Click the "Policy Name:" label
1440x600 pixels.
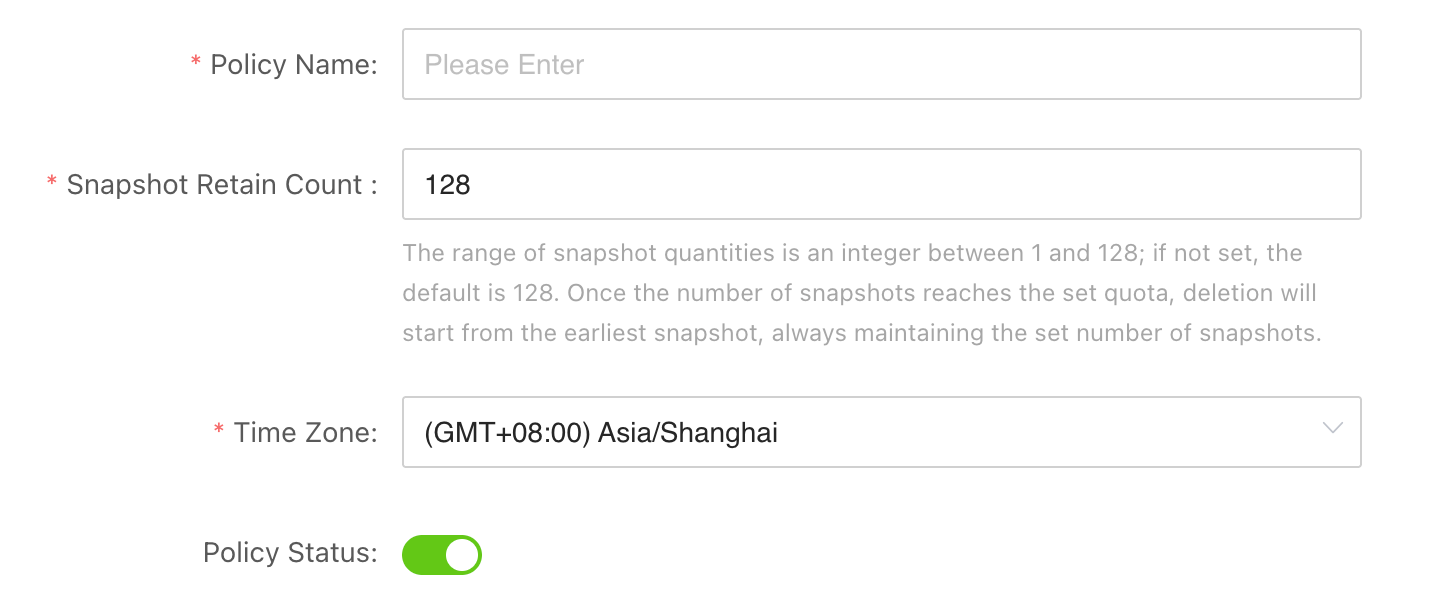click(293, 65)
